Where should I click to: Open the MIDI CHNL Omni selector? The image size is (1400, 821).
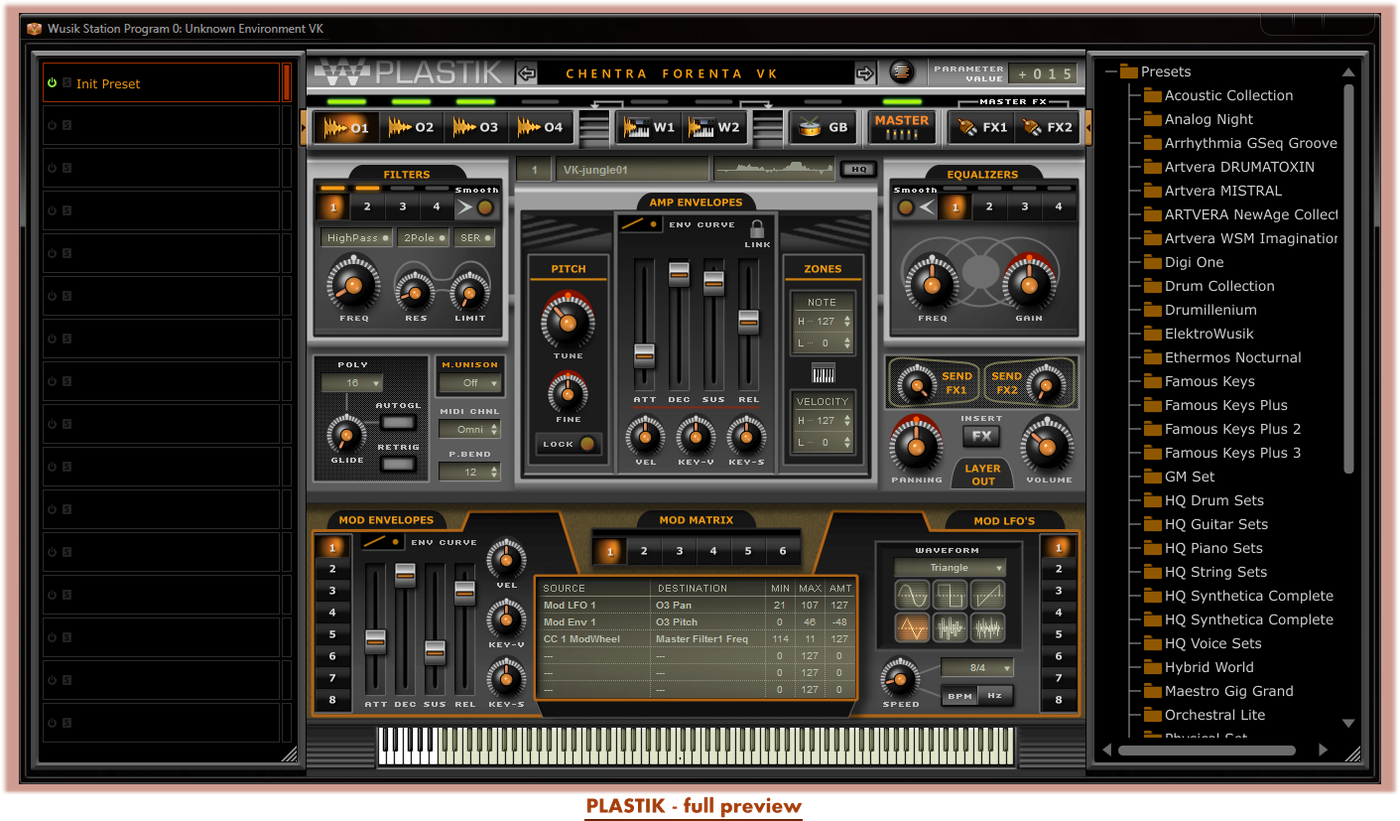[x=470, y=429]
